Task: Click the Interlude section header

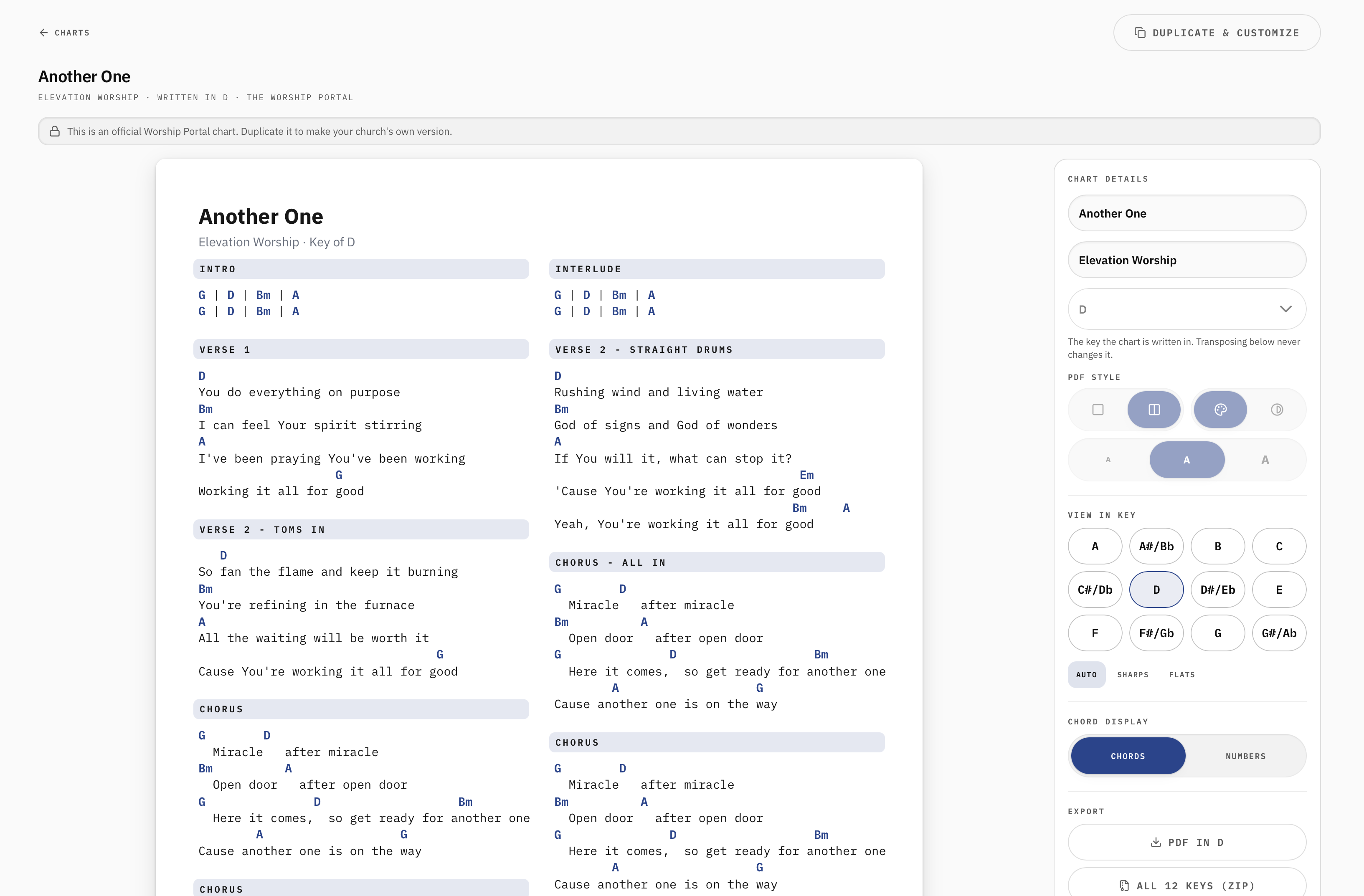Action: point(716,269)
